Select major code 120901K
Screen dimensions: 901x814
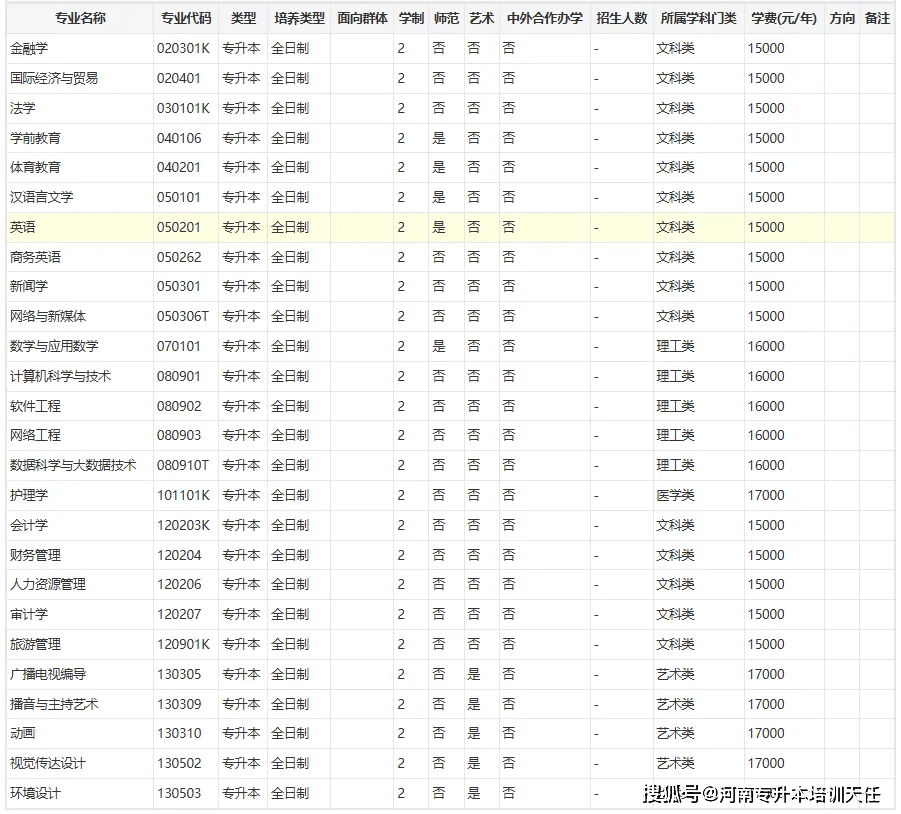[x=183, y=644]
